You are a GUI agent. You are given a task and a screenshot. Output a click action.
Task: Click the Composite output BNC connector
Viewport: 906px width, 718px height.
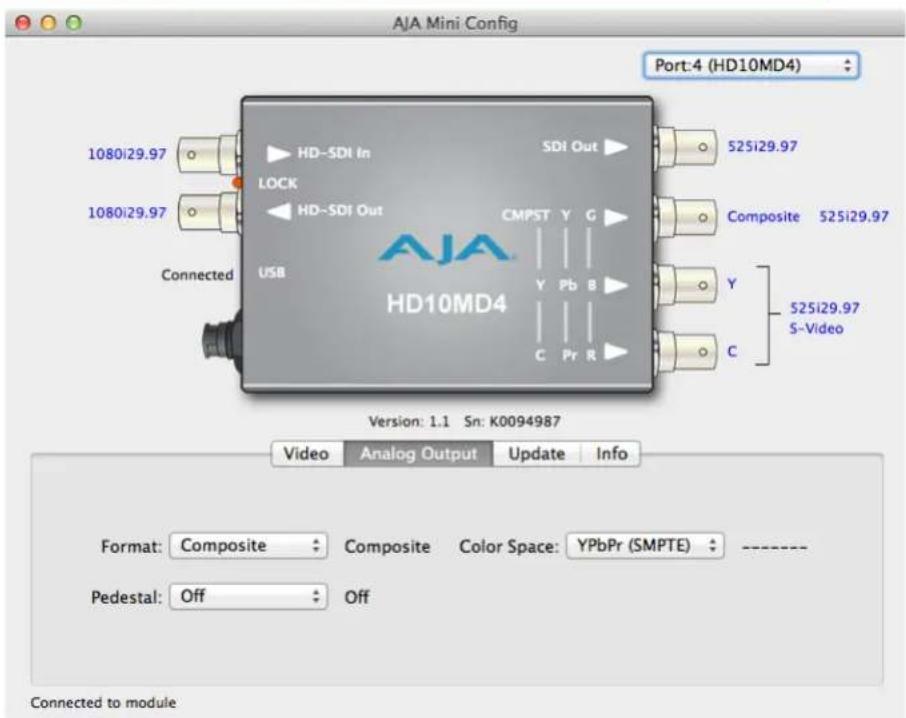(x=686, y=217)
